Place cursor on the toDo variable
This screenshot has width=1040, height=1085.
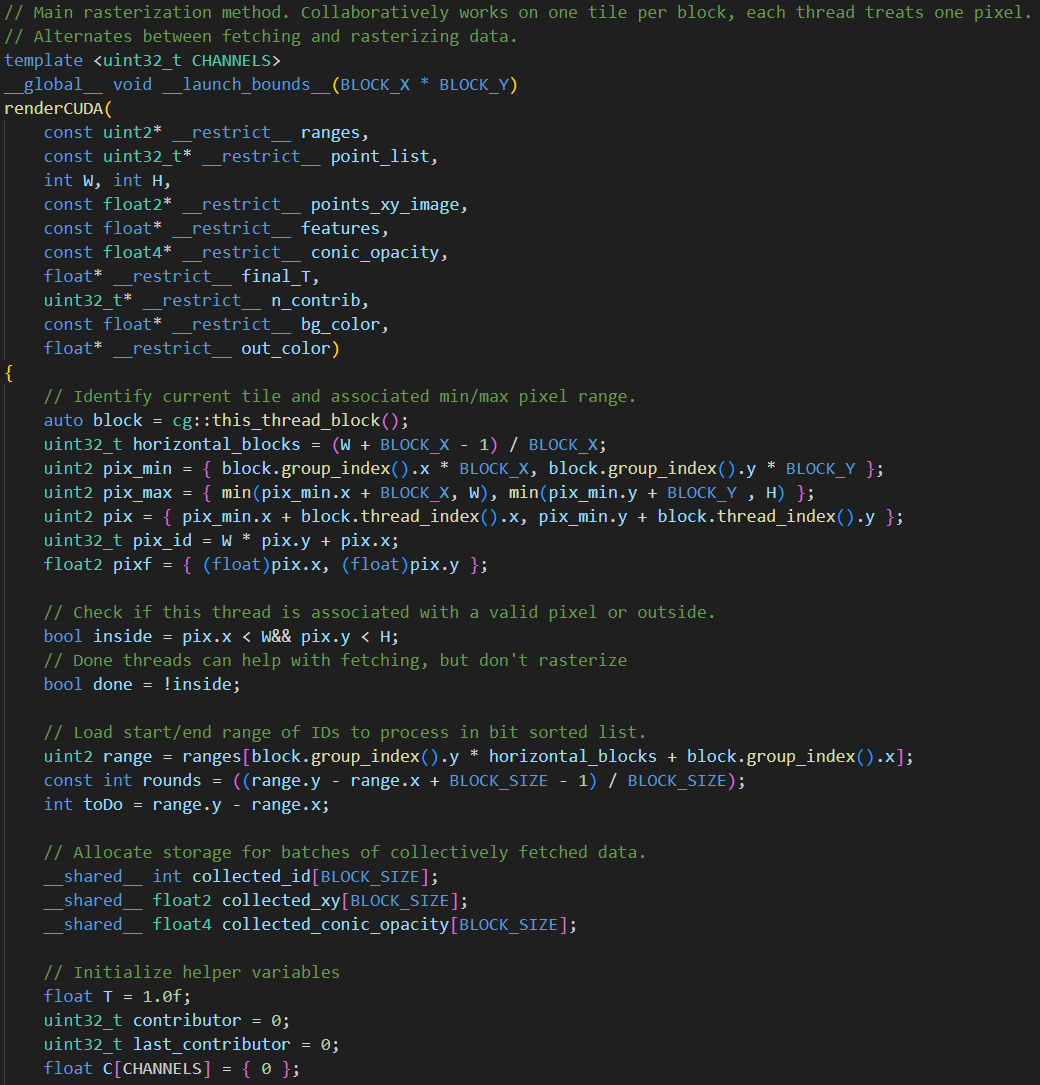(x=102, y=804)
